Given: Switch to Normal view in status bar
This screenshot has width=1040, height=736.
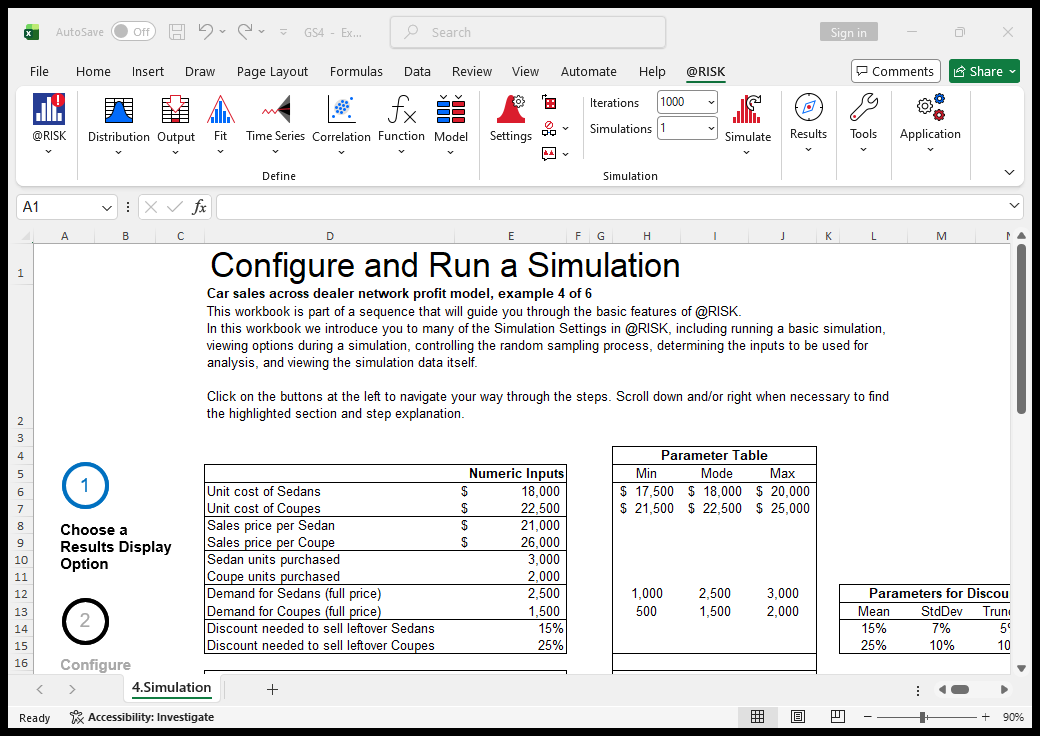Looking at the screenshot, I should pos(757,717).
